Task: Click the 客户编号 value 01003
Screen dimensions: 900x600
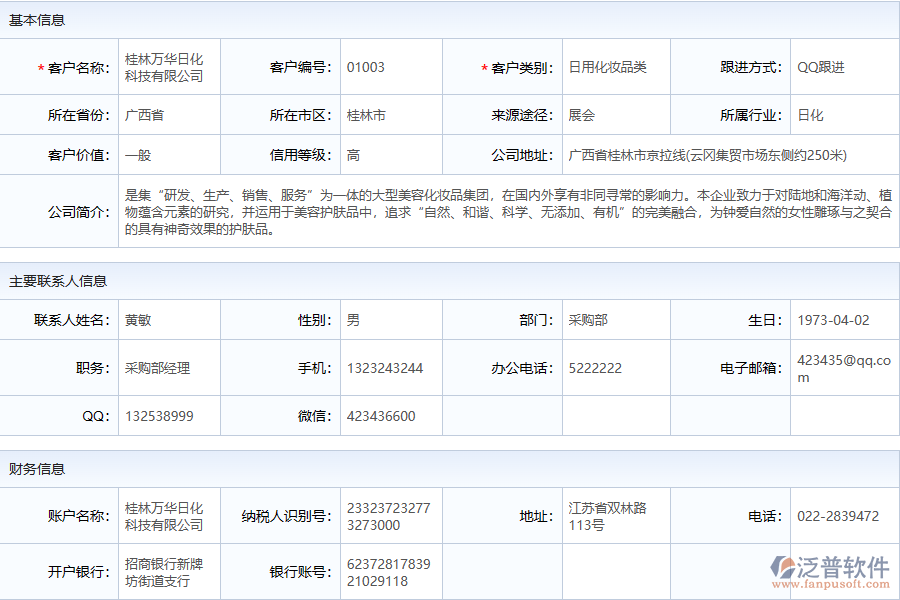Action: pos(360,67)
